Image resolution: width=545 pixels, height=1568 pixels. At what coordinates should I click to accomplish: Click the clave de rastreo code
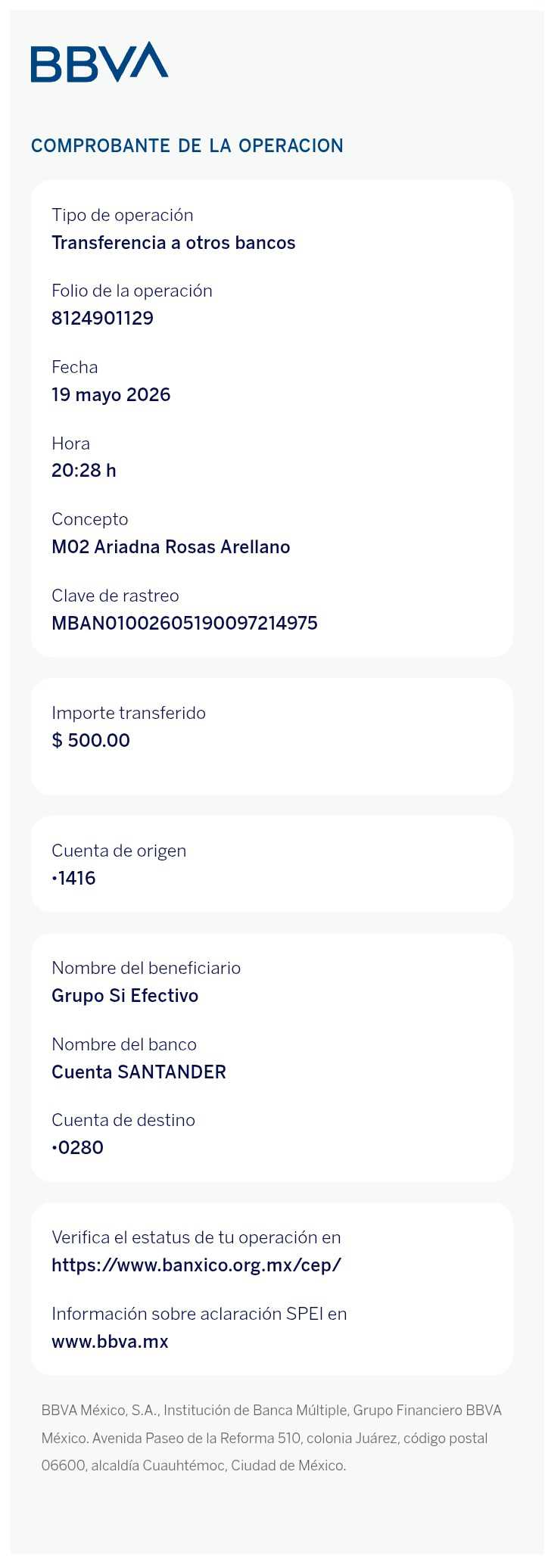click(185, 623)
